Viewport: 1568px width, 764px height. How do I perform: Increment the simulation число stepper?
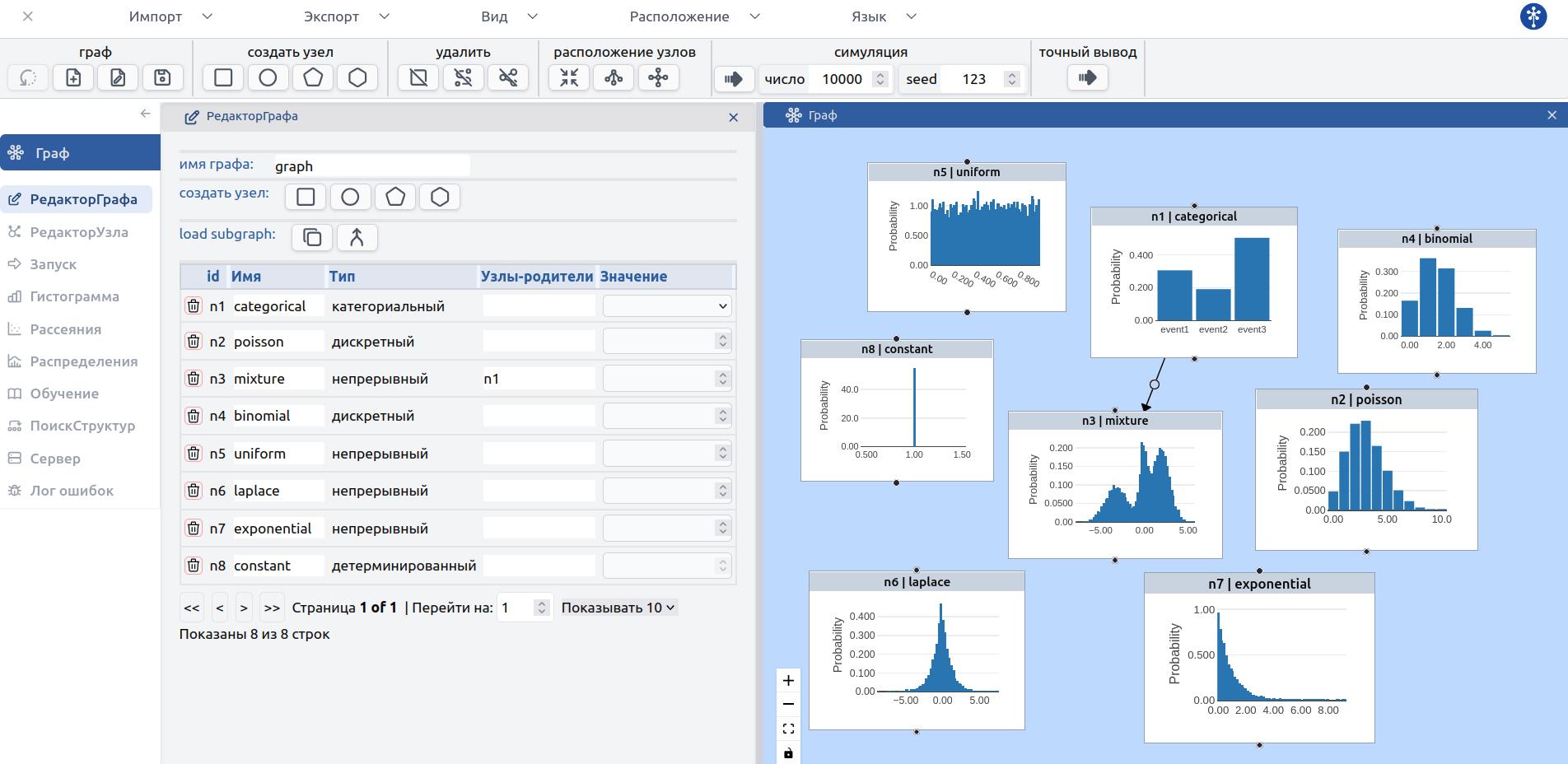[880, 74]
